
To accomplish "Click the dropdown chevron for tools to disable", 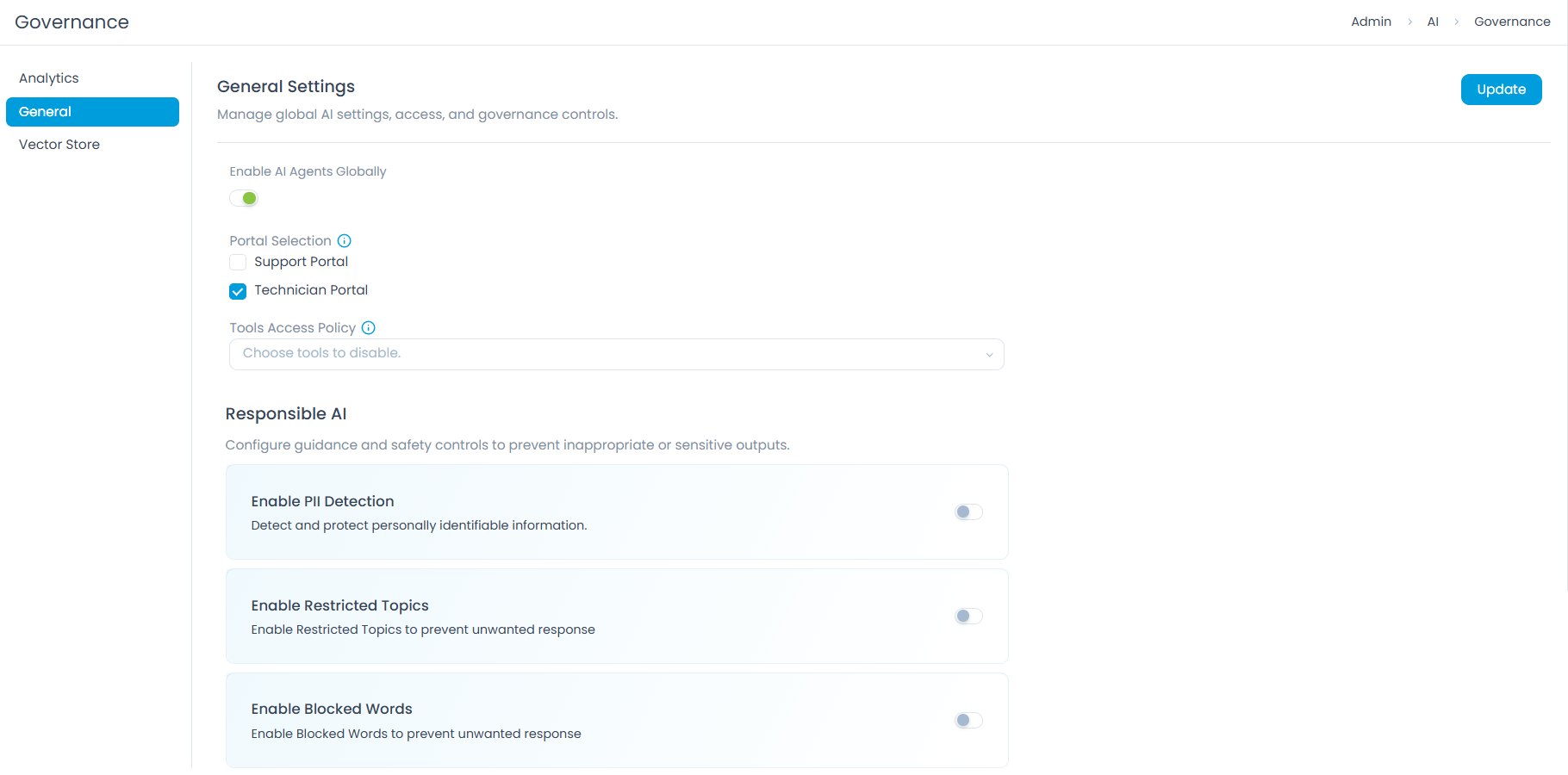I will [x=989, y=355].
